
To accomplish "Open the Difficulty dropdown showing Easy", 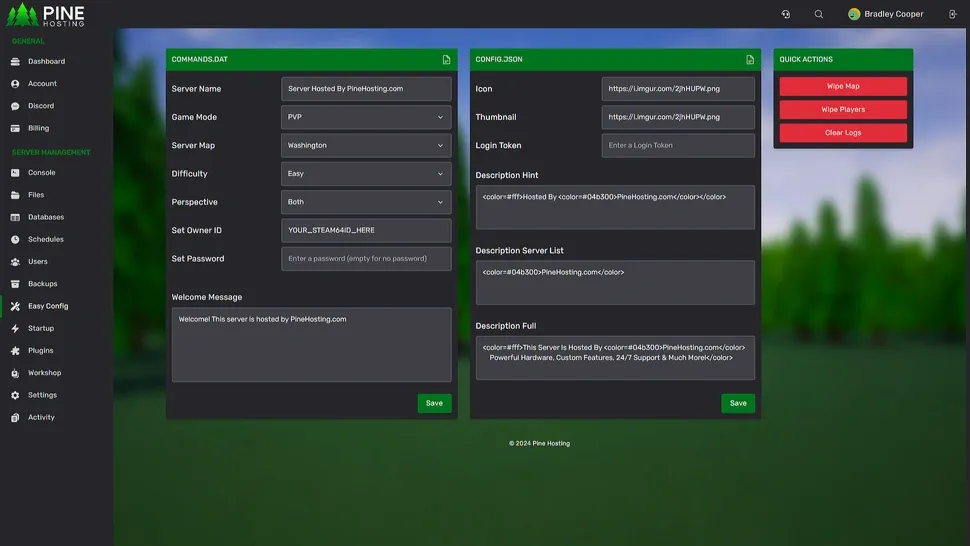I will [366, 174].
